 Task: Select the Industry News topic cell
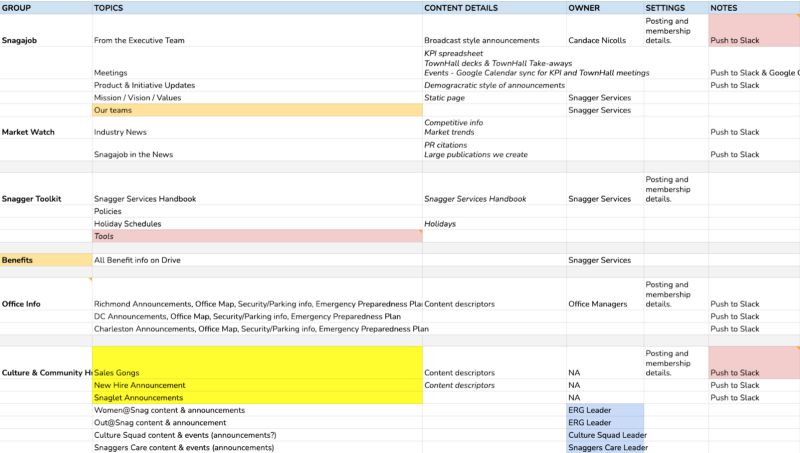coord(257,128)
